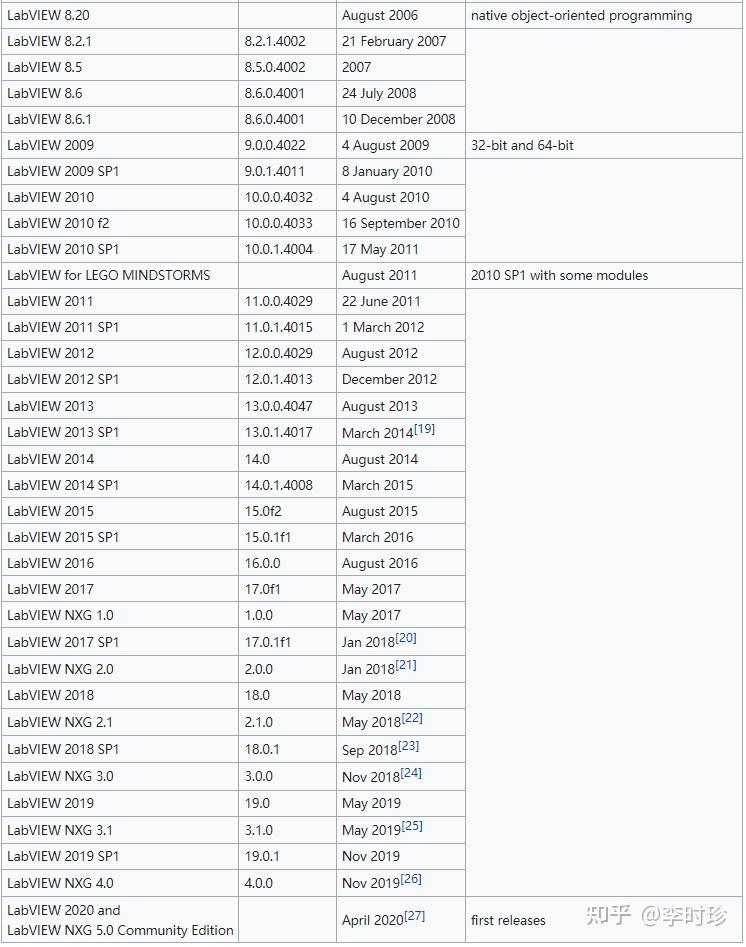Select the '19.0.1' version cell
The width and height of the screenshot is (746, 947).
click(288, 855)
